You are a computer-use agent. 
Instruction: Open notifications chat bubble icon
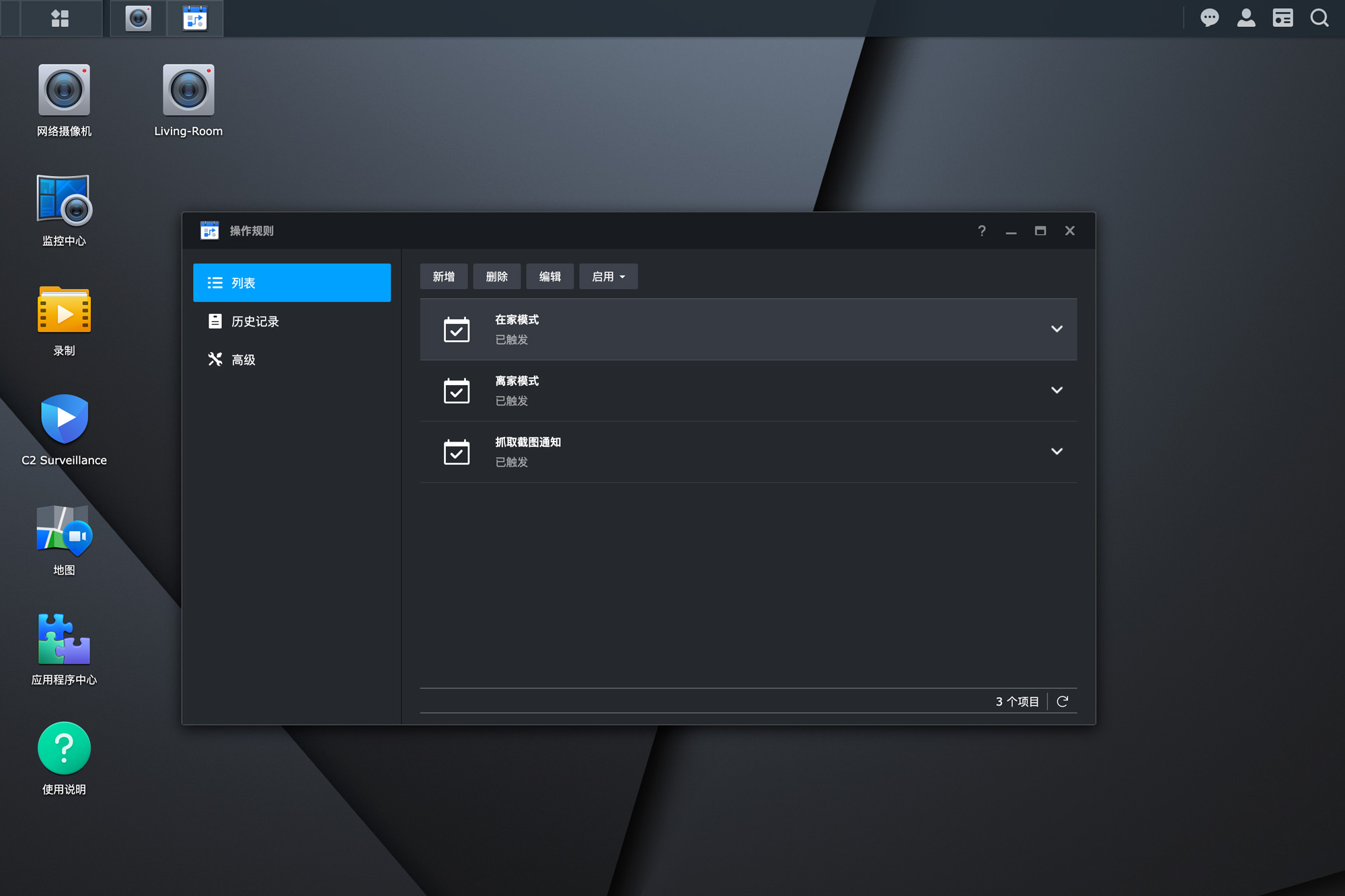click(1209, 17)
